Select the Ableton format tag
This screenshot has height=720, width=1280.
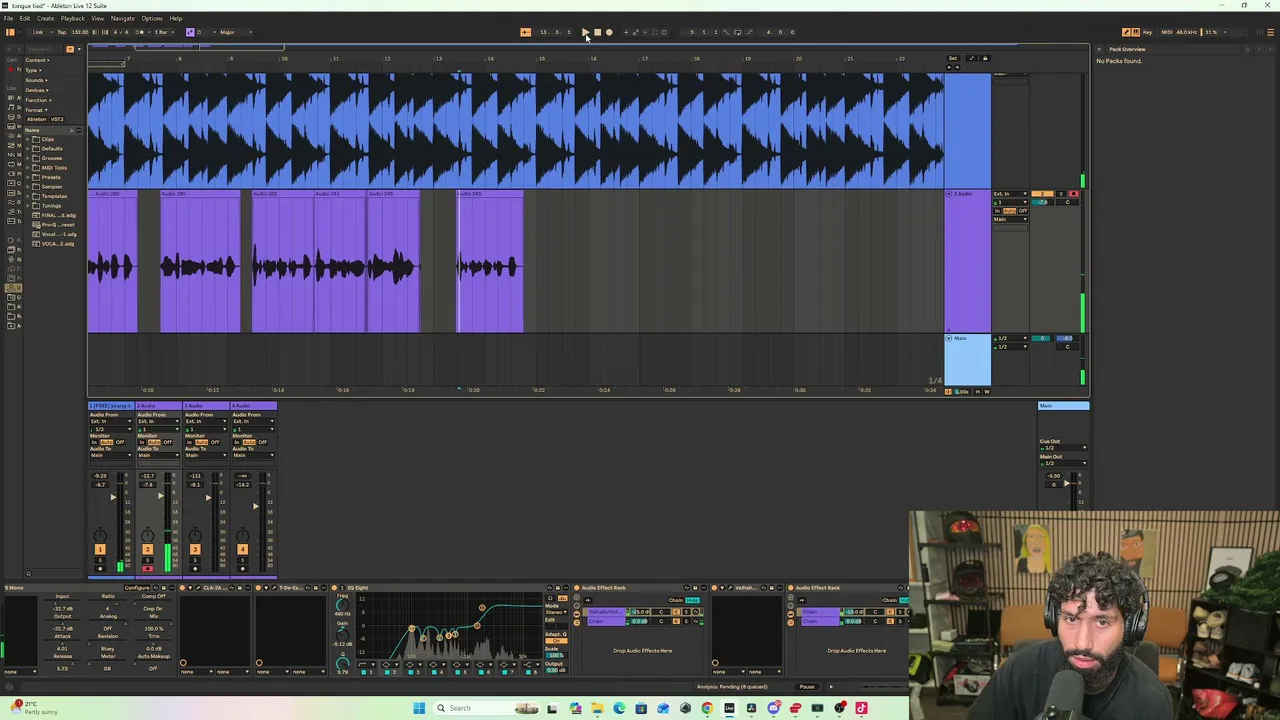click(37, 119)
